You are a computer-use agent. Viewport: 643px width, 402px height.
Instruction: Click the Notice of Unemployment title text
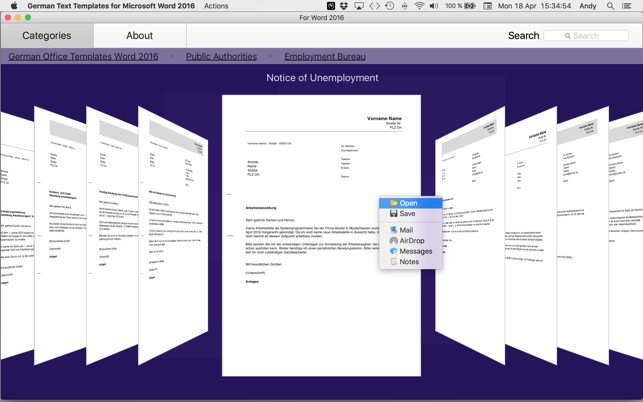(x=322, y=78)
